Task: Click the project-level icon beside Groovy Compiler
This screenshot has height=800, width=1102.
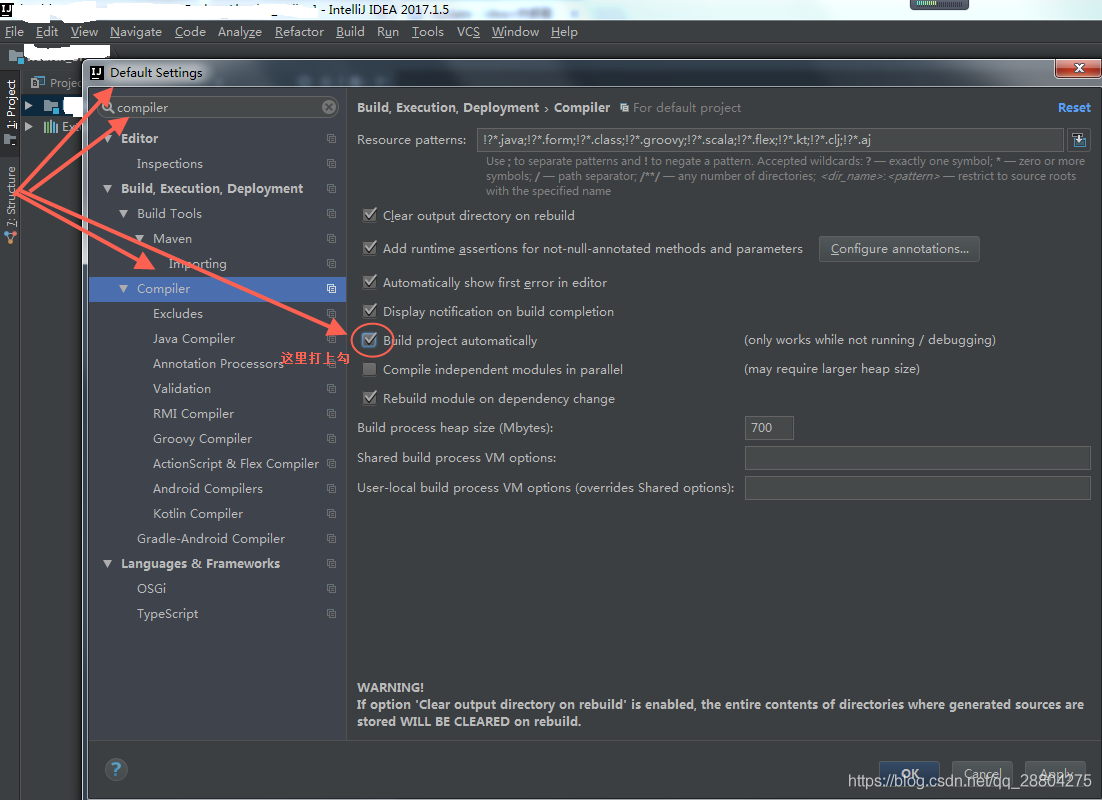Action: point(331,439)
